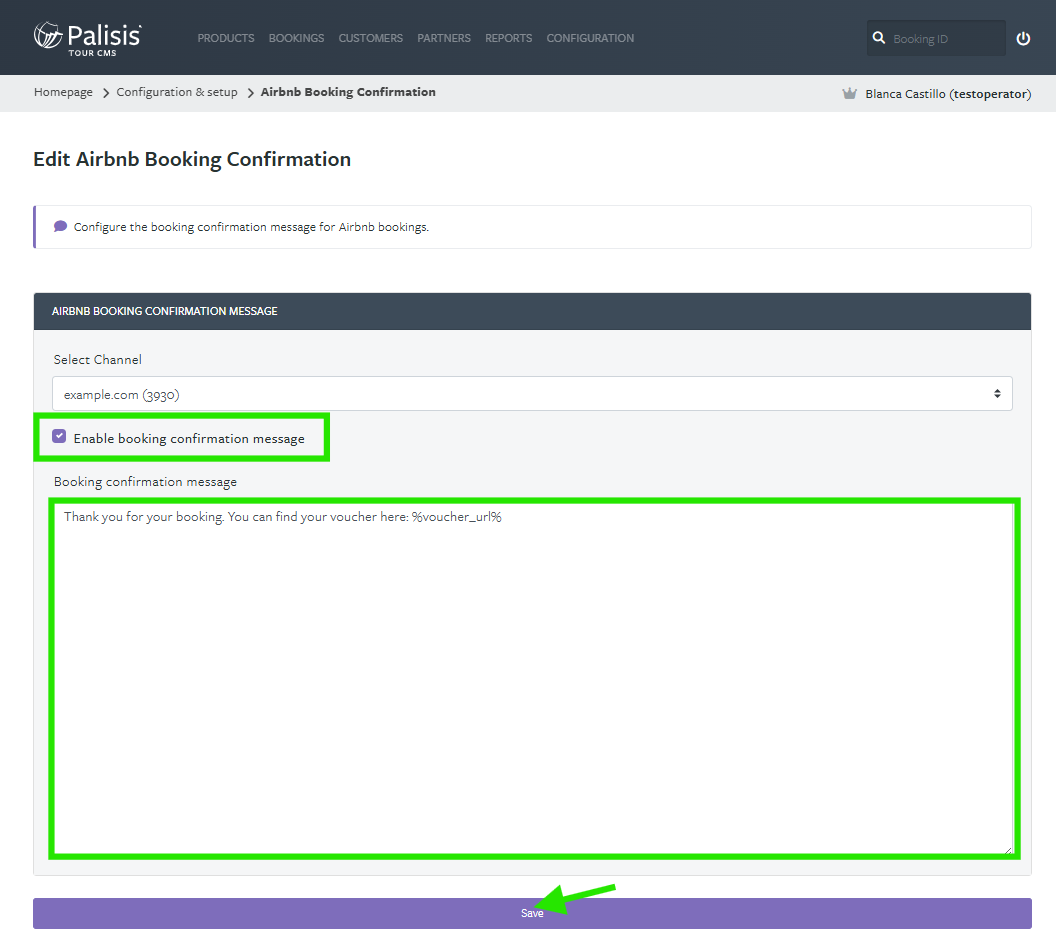Viewport: 1056px width, 936px height.
Task: Click the power logout icon
Action: click(1023, 38)
